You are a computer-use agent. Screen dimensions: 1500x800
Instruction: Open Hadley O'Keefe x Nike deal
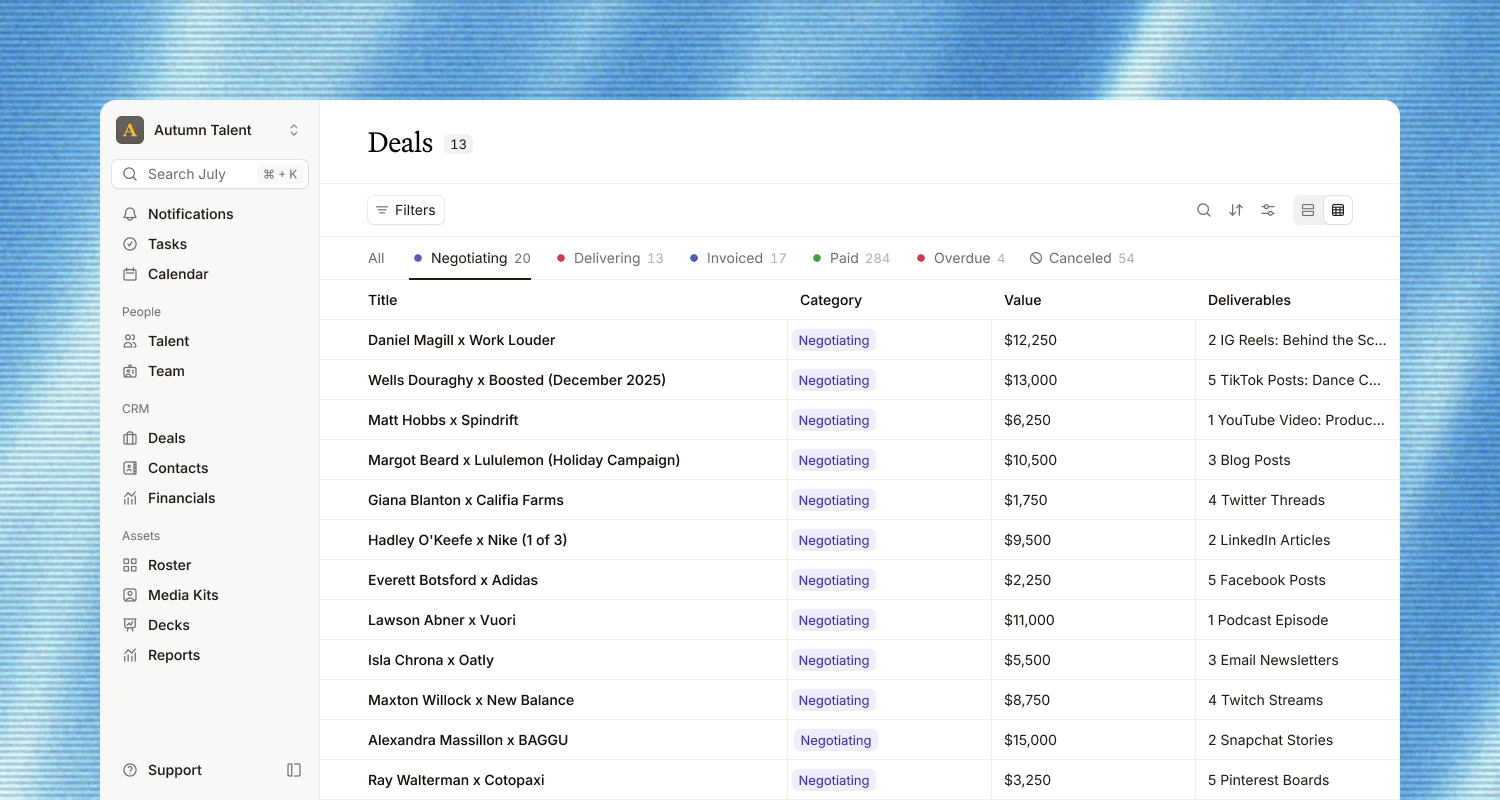467,540
